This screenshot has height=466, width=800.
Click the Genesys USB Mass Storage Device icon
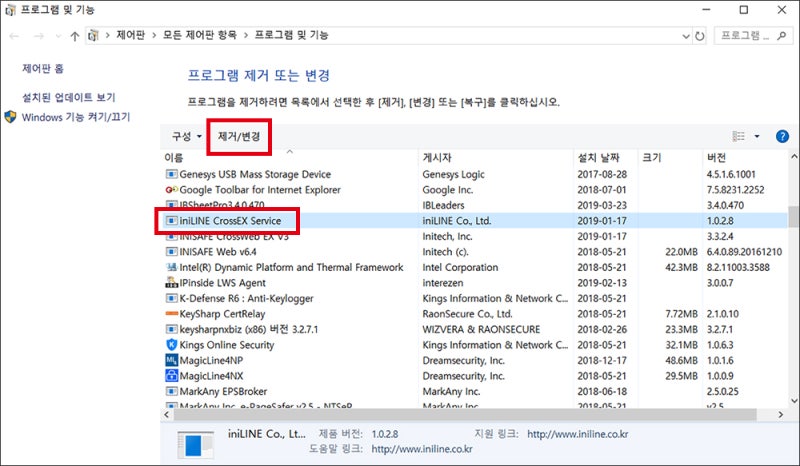171,174
